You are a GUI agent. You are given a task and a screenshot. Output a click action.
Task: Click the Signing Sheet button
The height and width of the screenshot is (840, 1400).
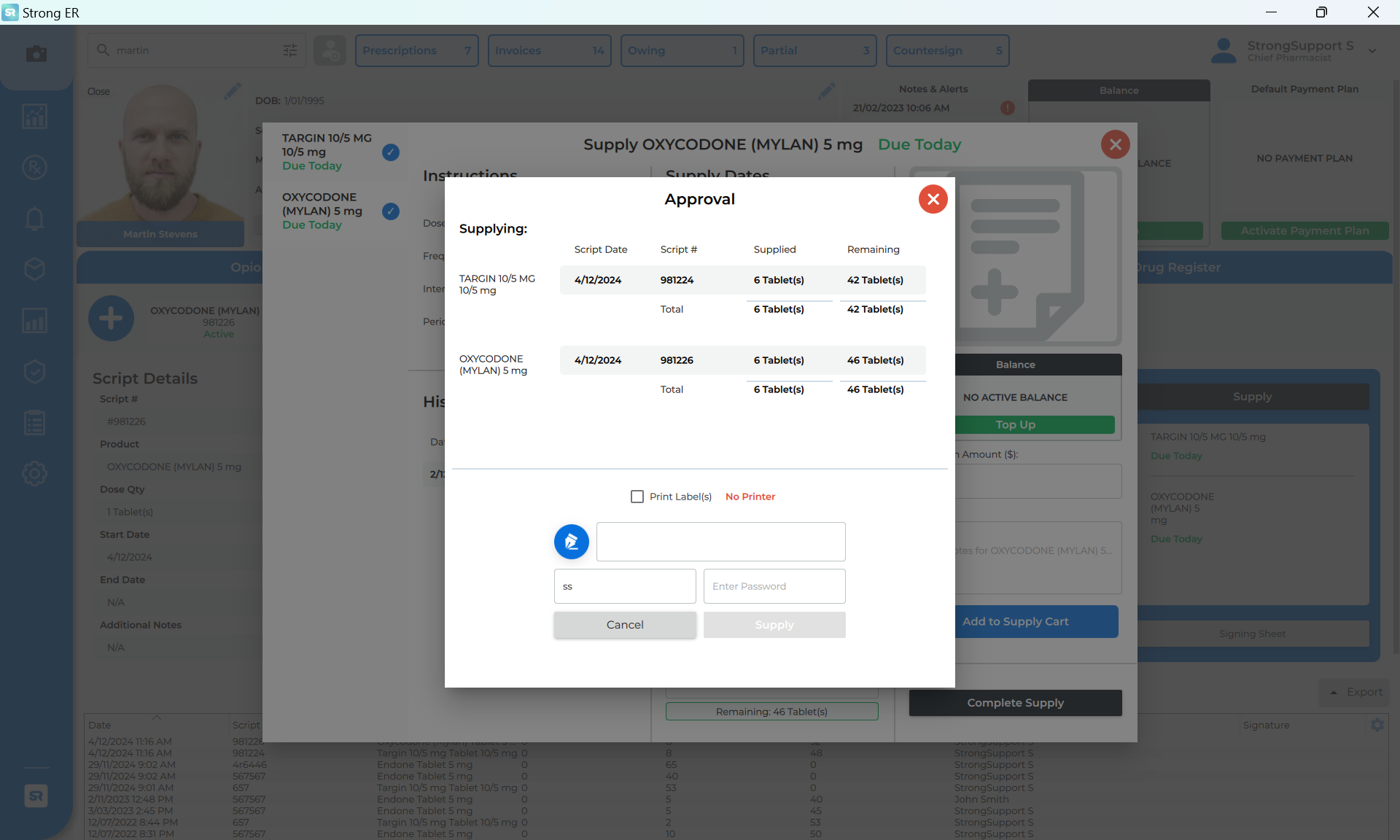coord(1252,634)
